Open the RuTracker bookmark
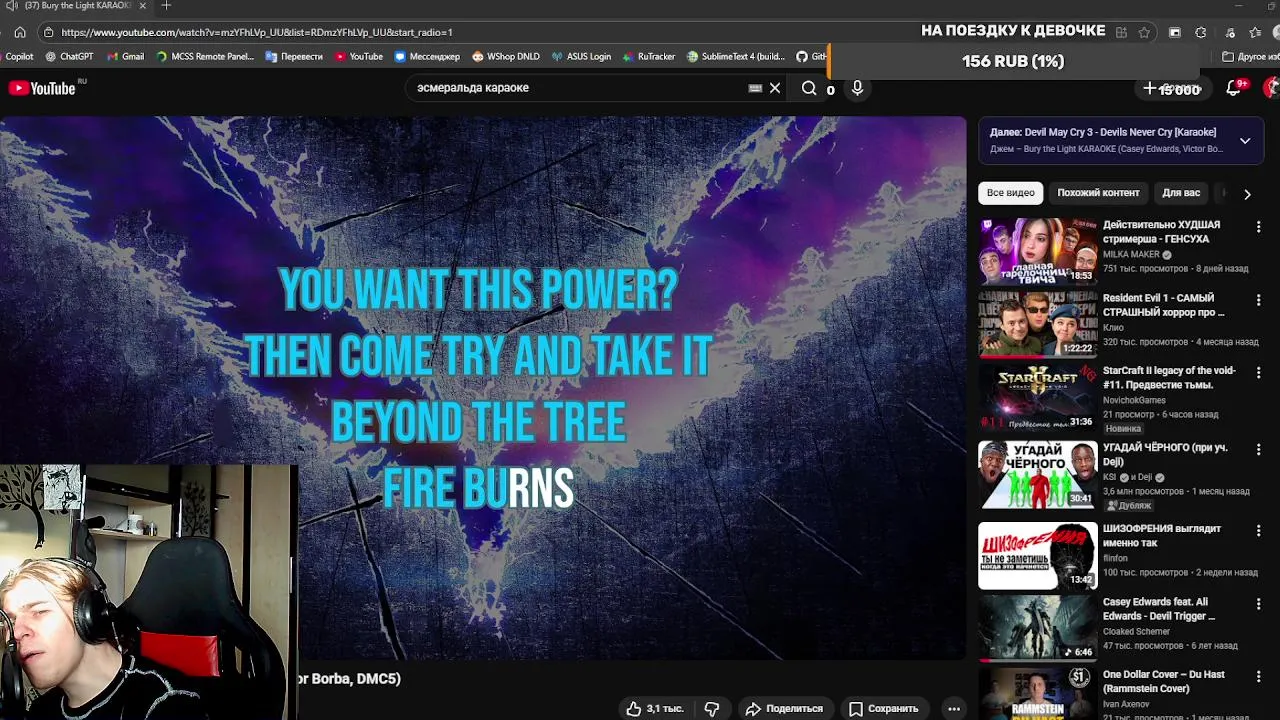1280x720 pixels. (649, 57)
